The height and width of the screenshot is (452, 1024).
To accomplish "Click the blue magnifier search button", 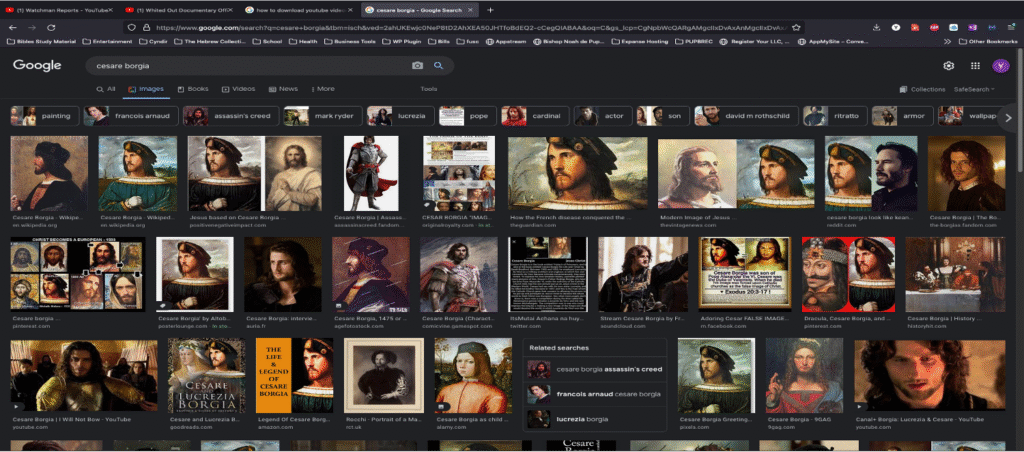I will (x=438, y=66).
